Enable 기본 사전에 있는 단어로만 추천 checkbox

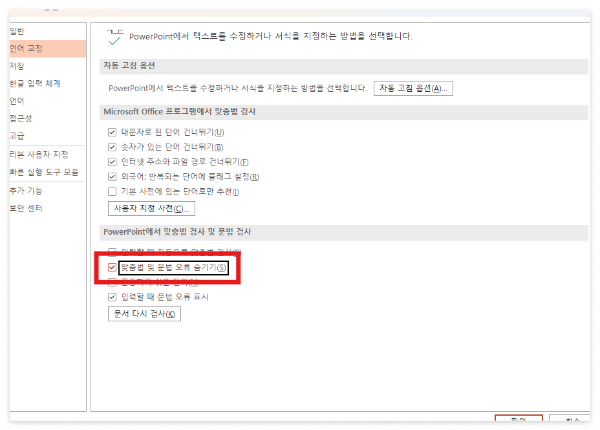coord(112,191)
